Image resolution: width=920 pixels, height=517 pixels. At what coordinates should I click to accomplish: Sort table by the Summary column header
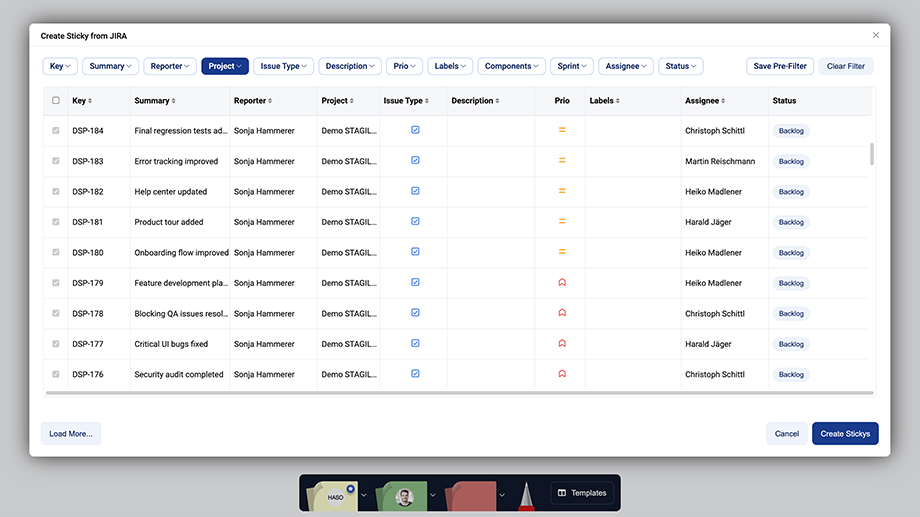tap(155, 101)
